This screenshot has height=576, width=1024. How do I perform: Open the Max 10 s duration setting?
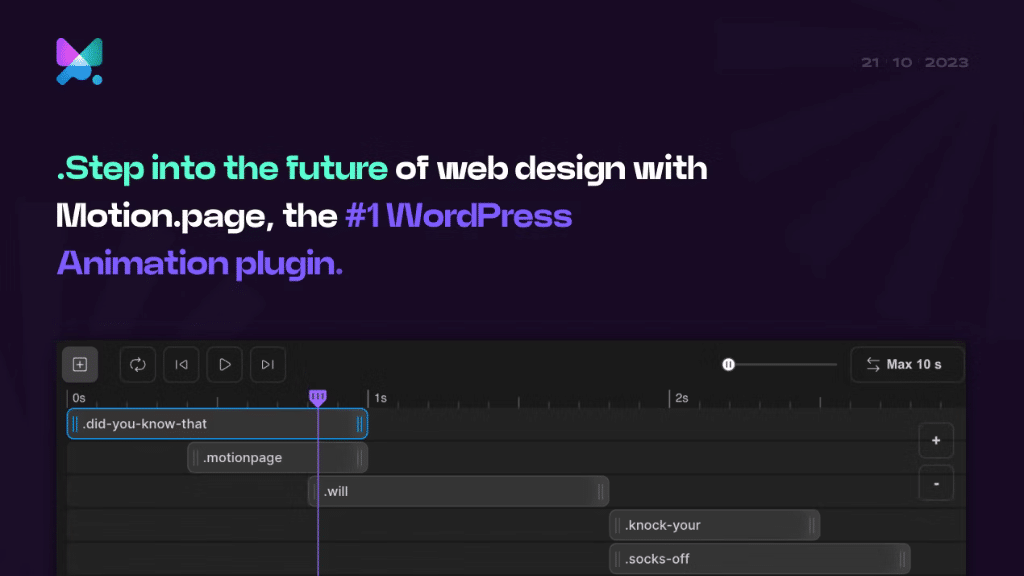907,364
